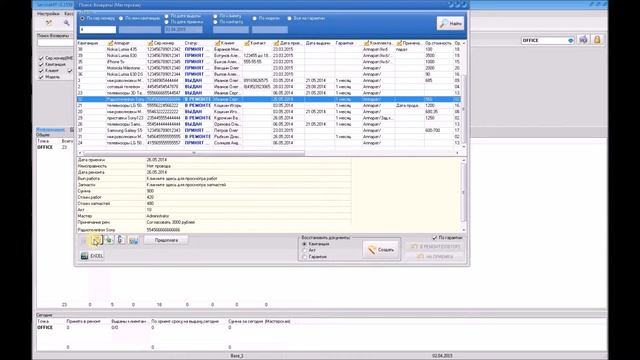Toggle the По модели checkbox
640x360 pixels.
click(255, 18)
